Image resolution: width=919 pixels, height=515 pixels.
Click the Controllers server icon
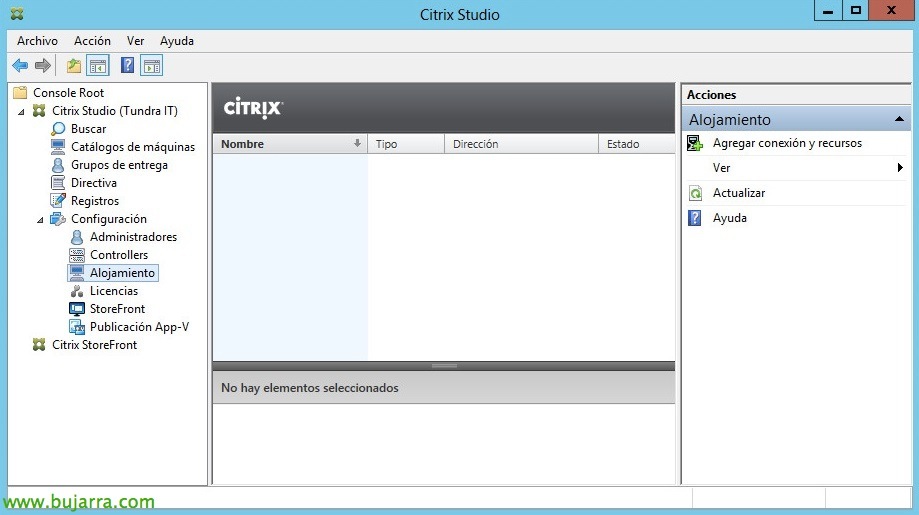pos(77,255)
